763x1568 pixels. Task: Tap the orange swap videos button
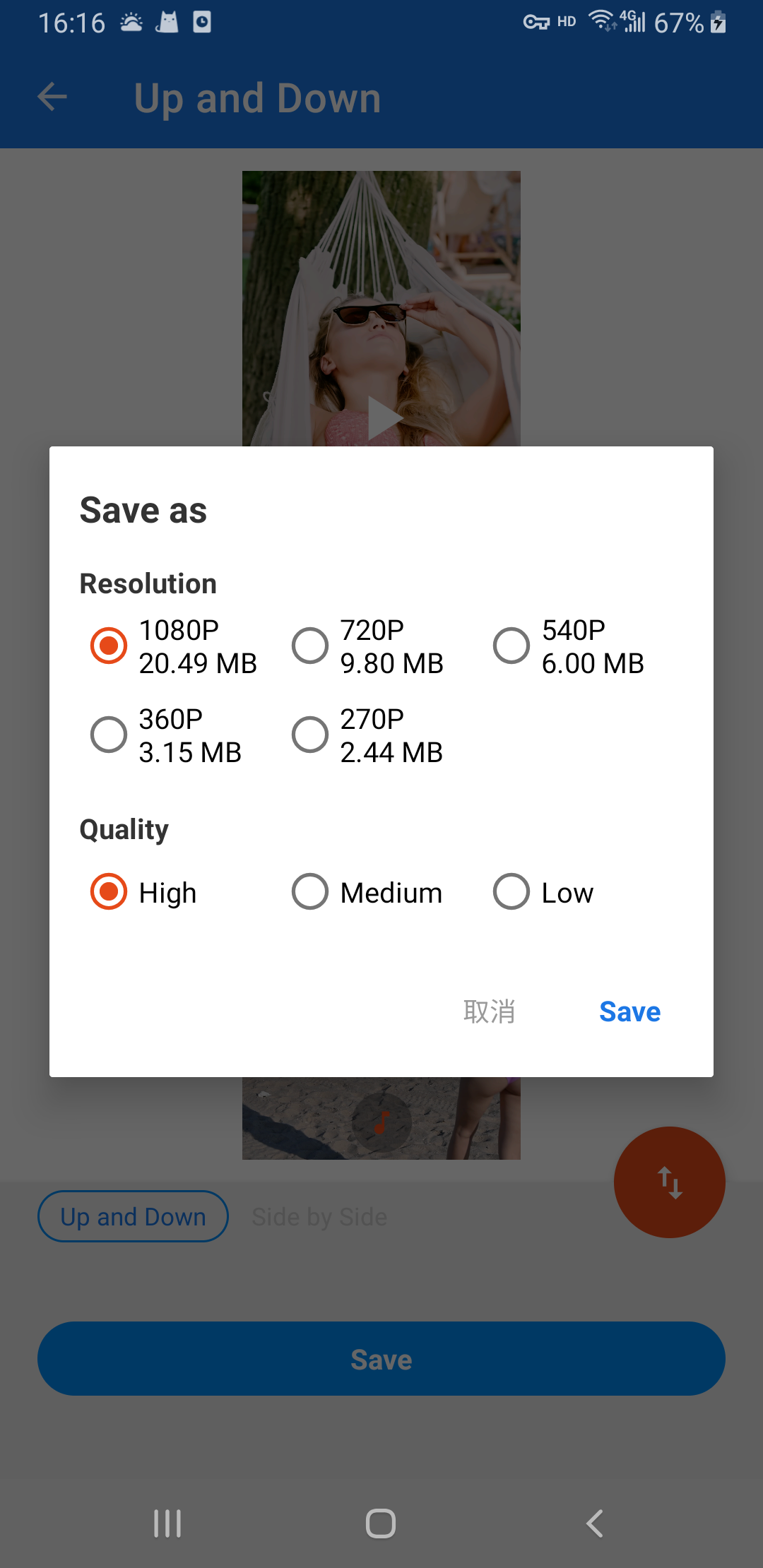coord(669,1182)
